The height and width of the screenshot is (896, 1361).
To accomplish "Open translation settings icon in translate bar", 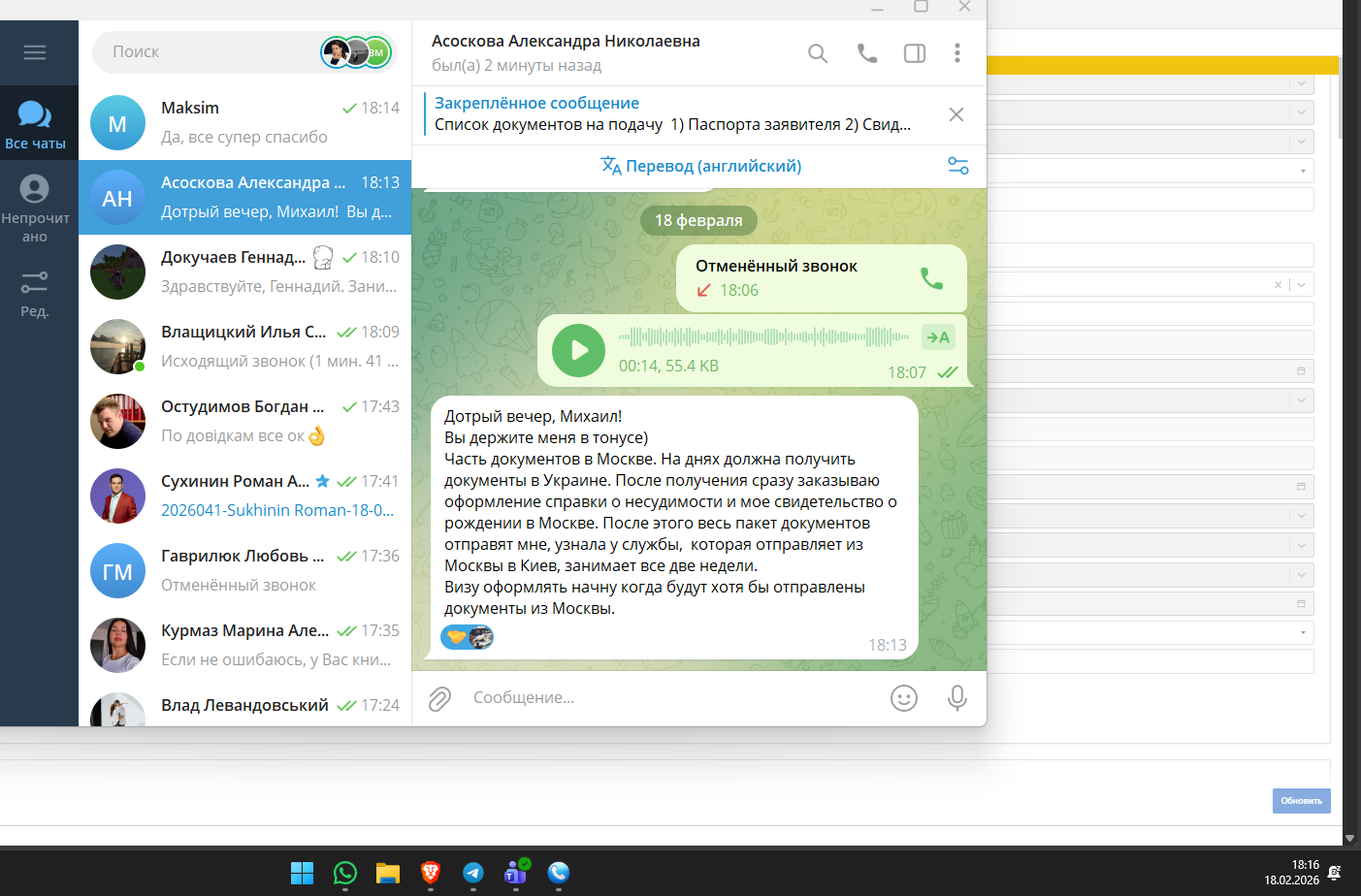I will point(958,166).
